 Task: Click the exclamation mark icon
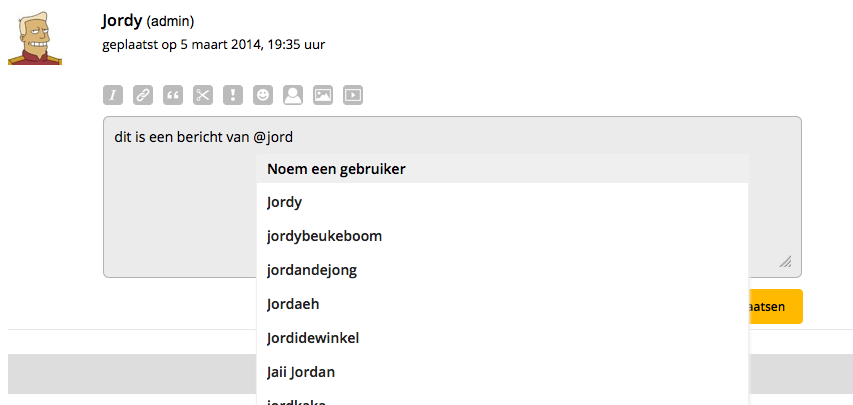pos(233,96)
